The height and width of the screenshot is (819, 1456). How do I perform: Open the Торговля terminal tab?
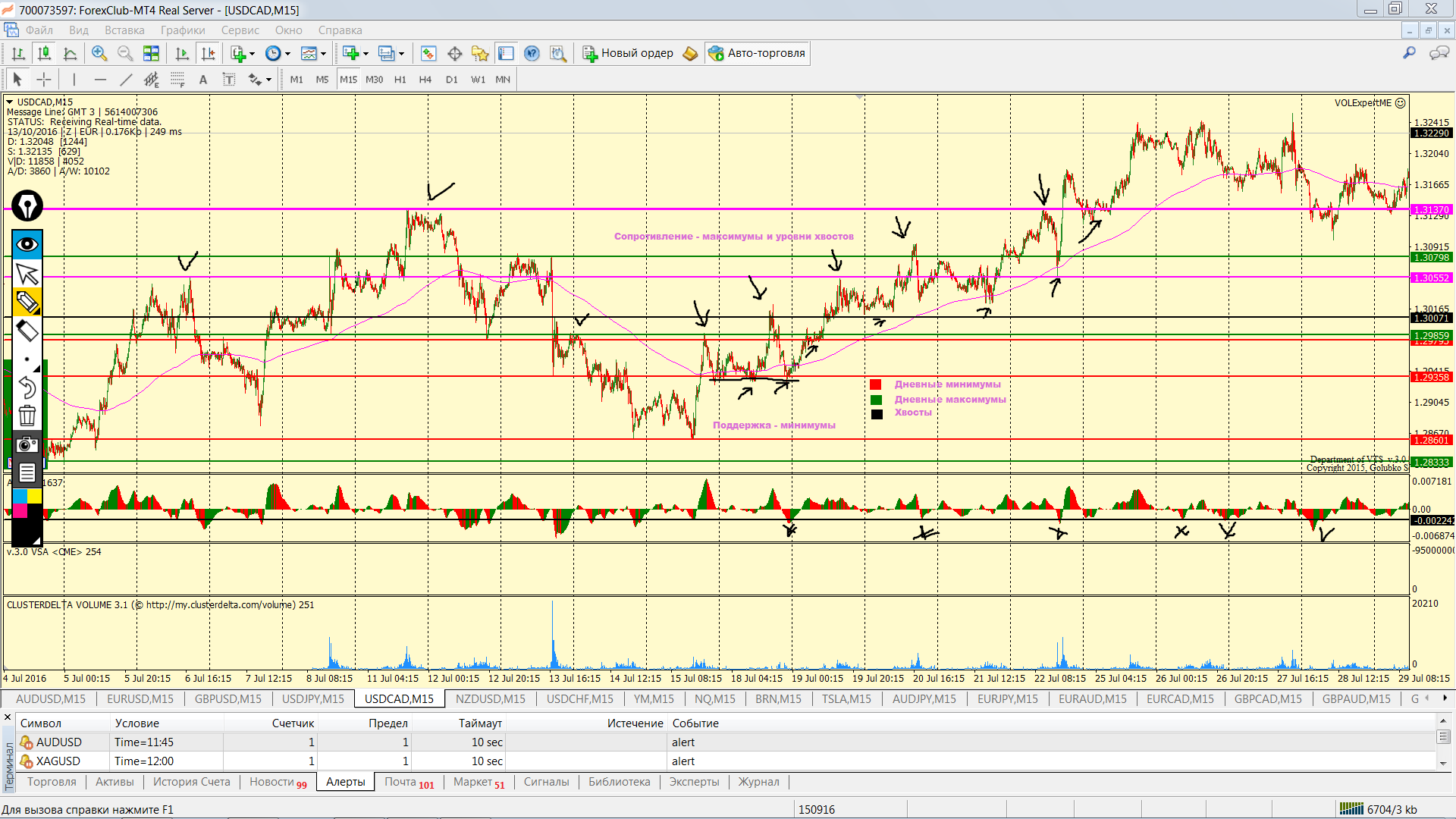(52, 782)
